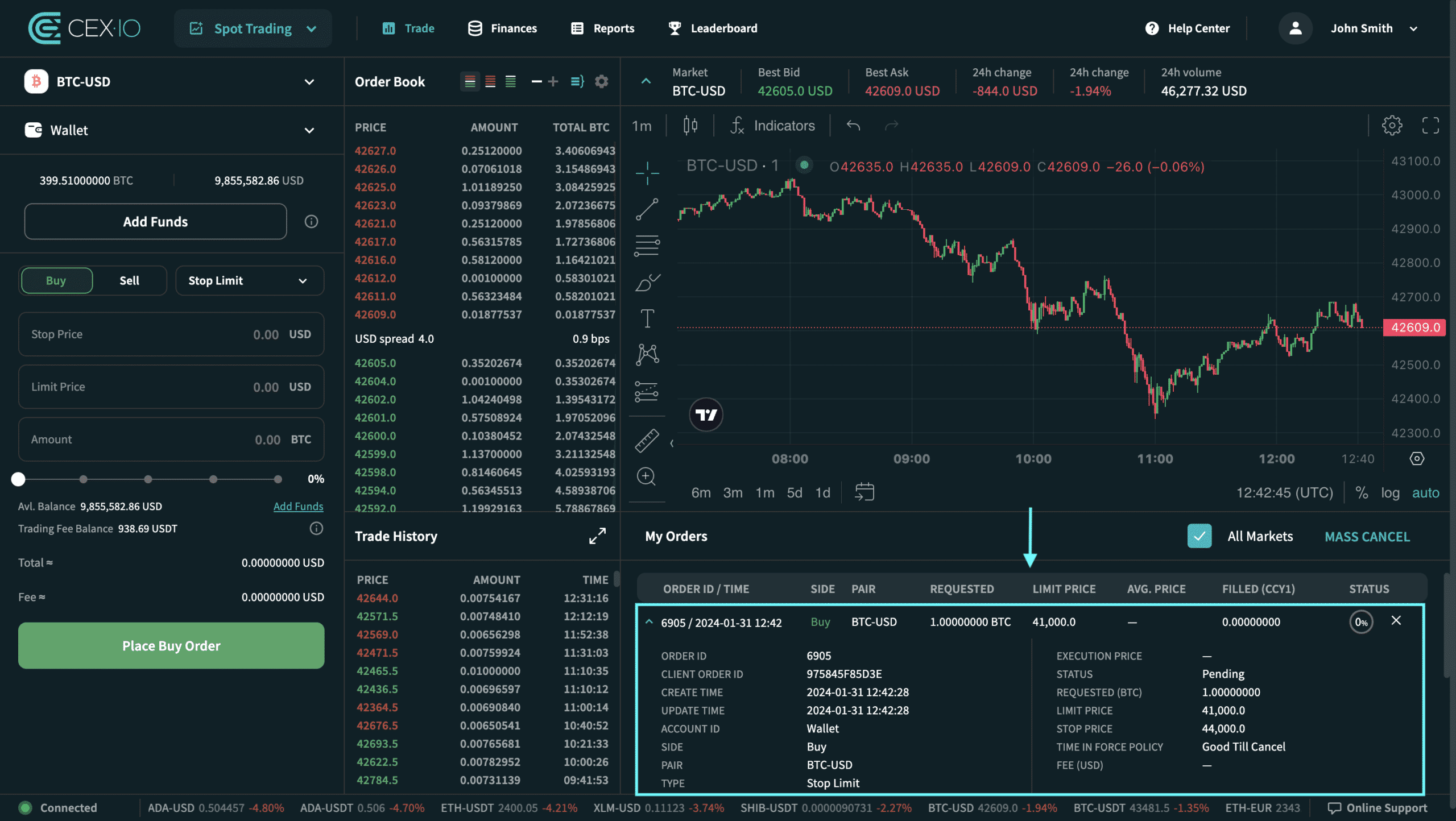Select 5d chart time range

point(794,492)
